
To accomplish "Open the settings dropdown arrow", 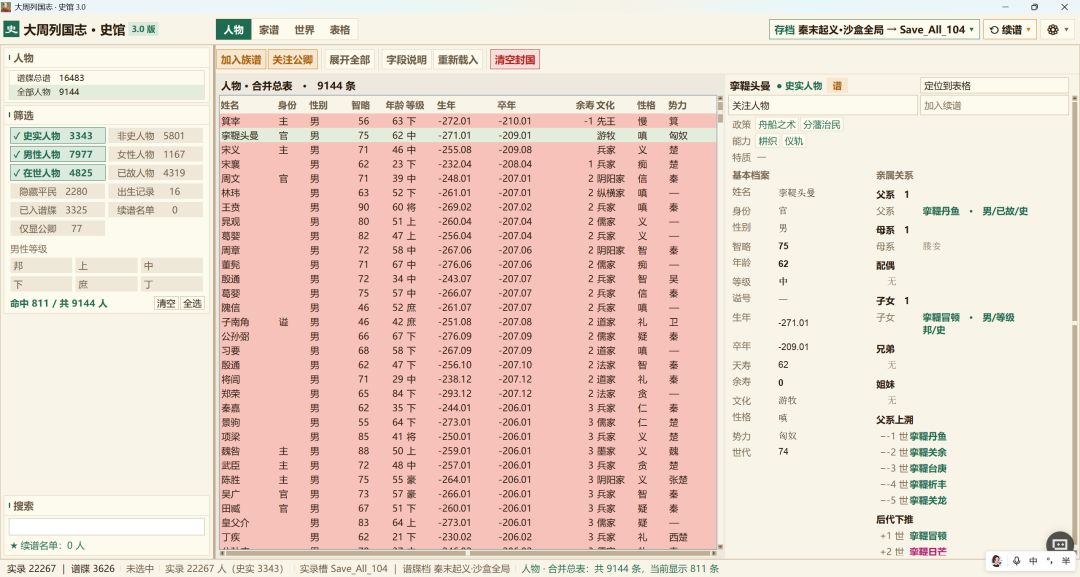I will 1067,30.
